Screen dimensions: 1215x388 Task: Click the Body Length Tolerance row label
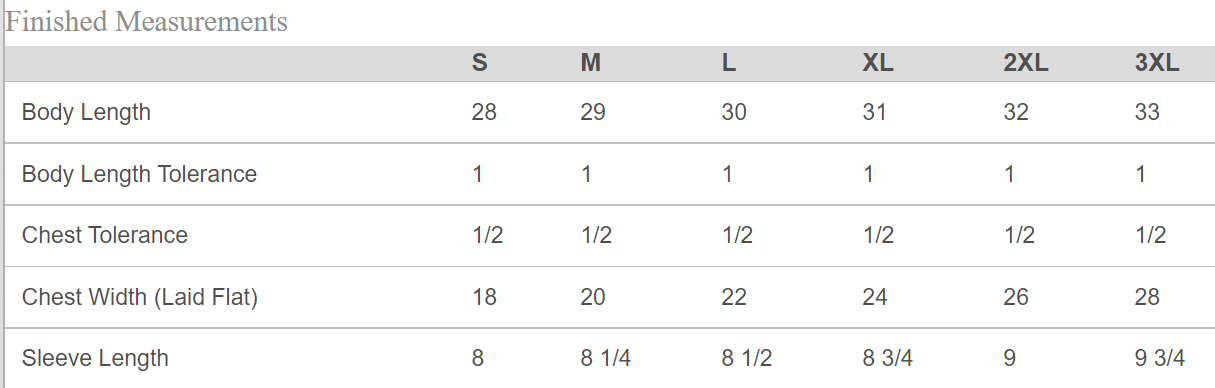click(139, 174)
